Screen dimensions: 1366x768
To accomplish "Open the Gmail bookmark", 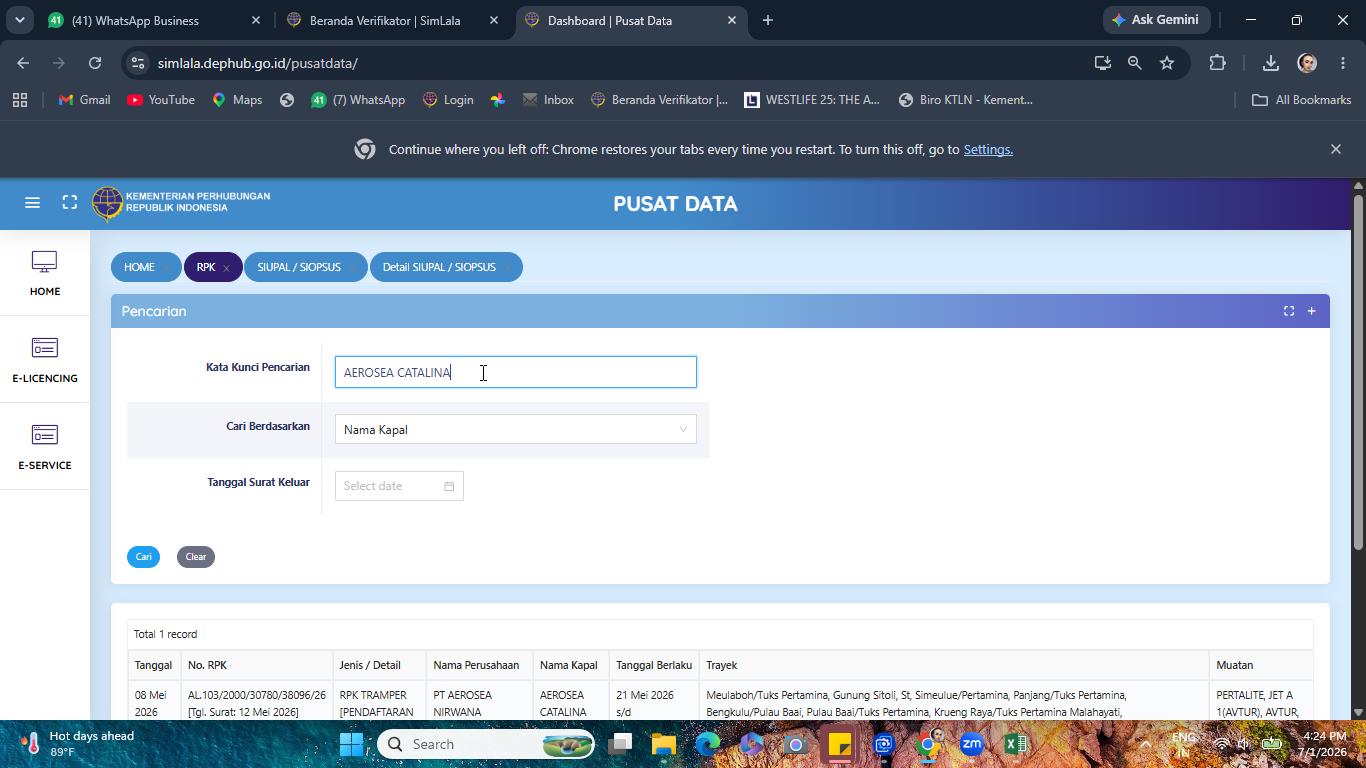I will pyautogui.click(x=84, y=100).
